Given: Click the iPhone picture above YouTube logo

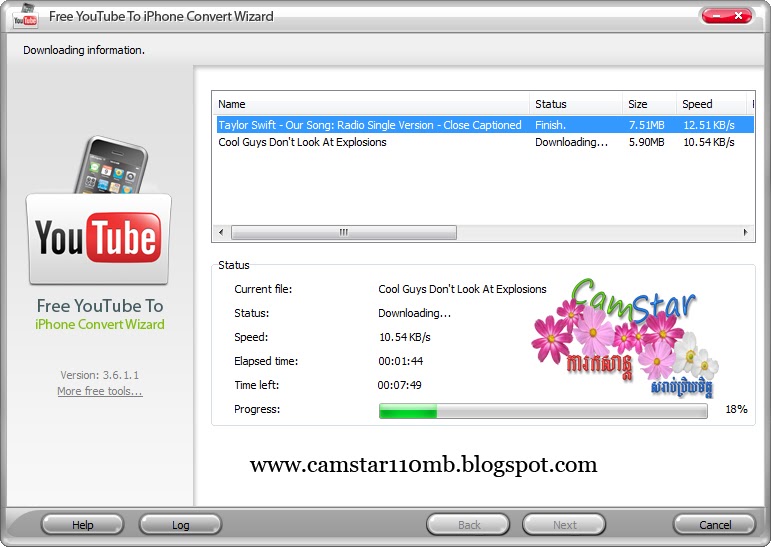Looking at the screenshot, I should tap(111, 165).
